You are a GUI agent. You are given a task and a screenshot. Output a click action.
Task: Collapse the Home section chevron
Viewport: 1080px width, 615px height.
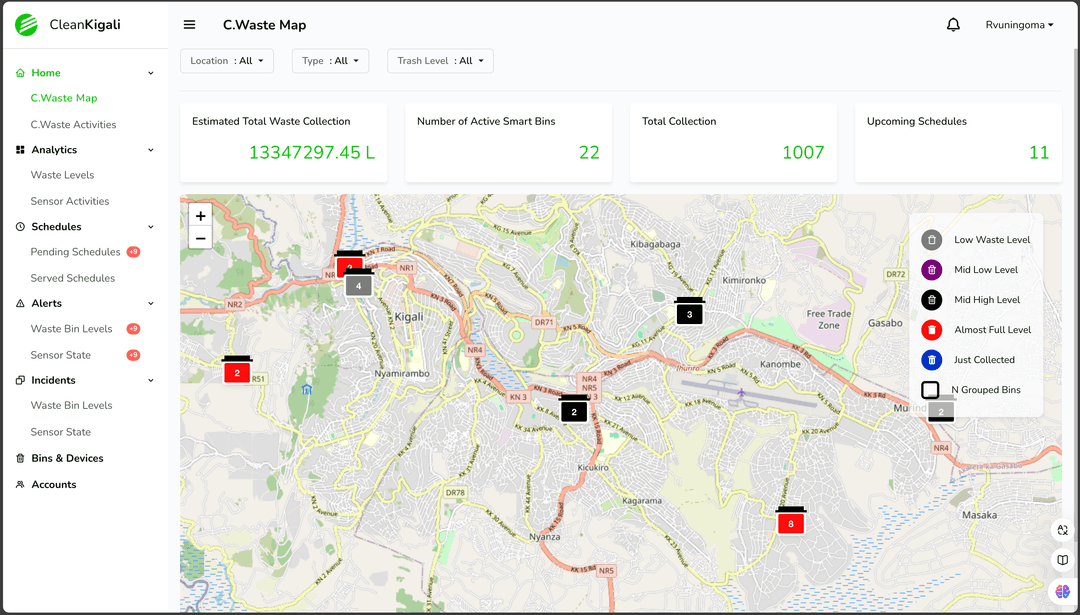(x=151, y=73)
